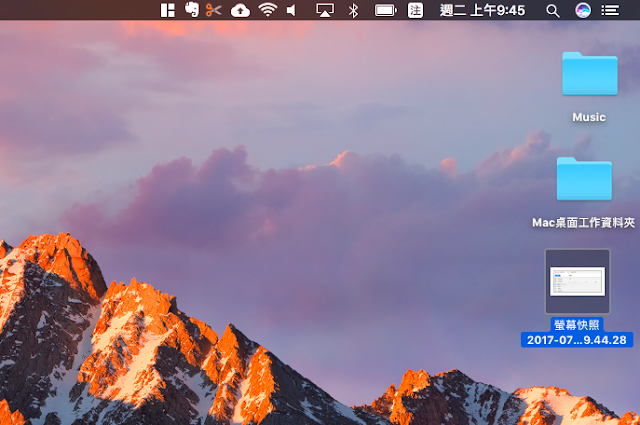This screenshot has width=640, height=425.
Task: Open the Evernote elephant menu bar icon
Action: 191,10
